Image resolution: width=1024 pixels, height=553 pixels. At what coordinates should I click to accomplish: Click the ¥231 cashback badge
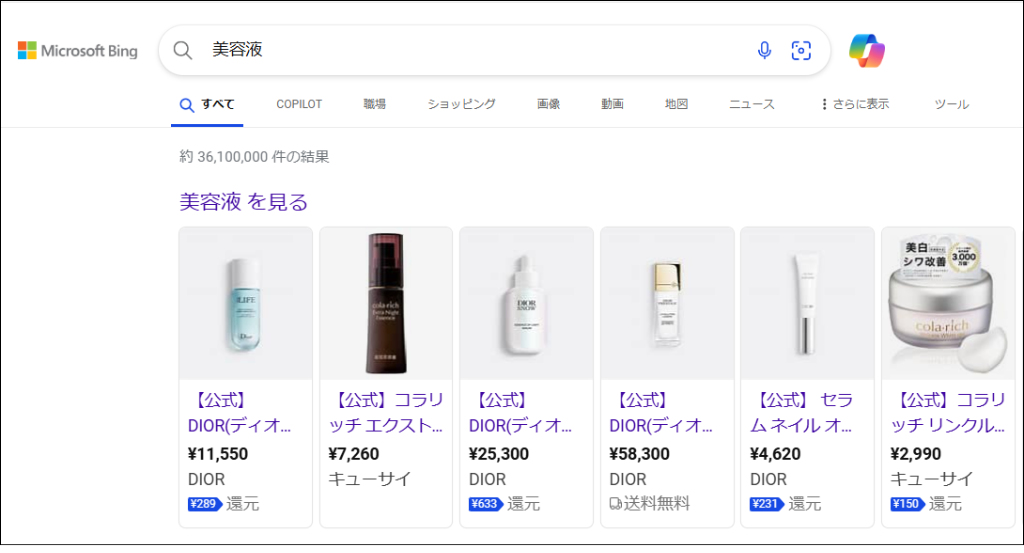767,504
